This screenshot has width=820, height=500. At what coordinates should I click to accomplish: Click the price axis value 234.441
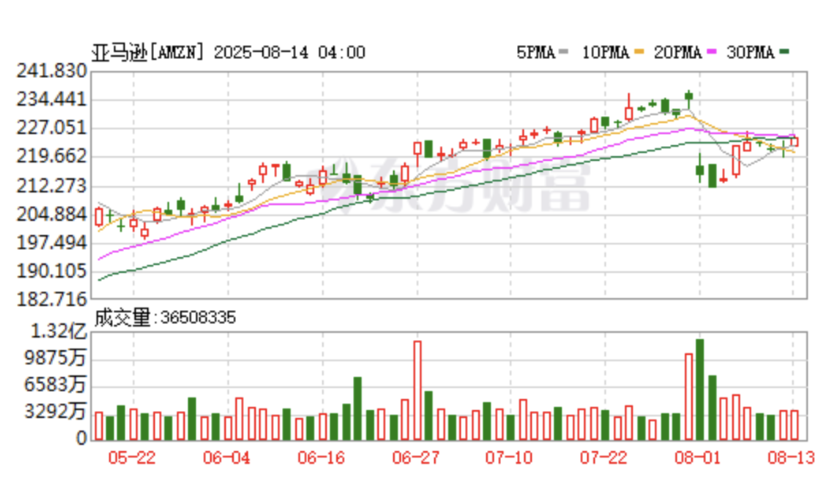pos(51,99)
